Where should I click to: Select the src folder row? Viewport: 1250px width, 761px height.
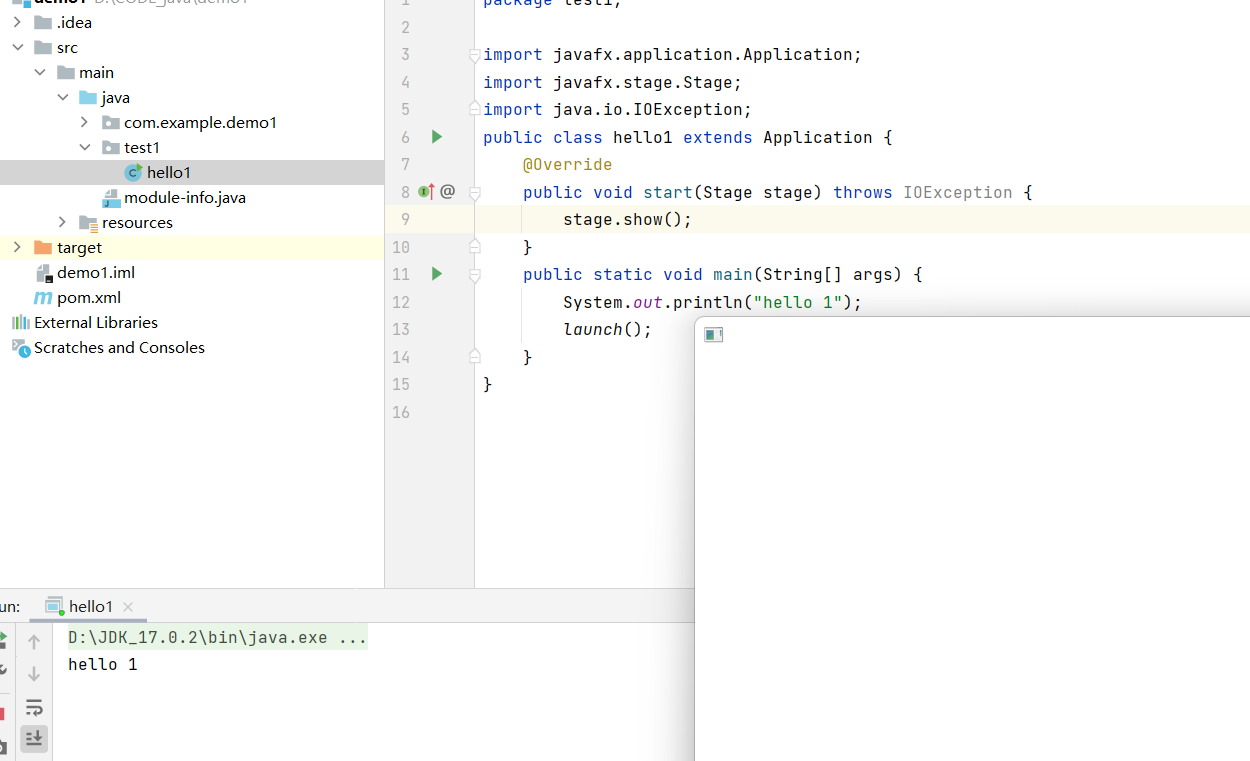pyautogui.click(x=192, y=47)
